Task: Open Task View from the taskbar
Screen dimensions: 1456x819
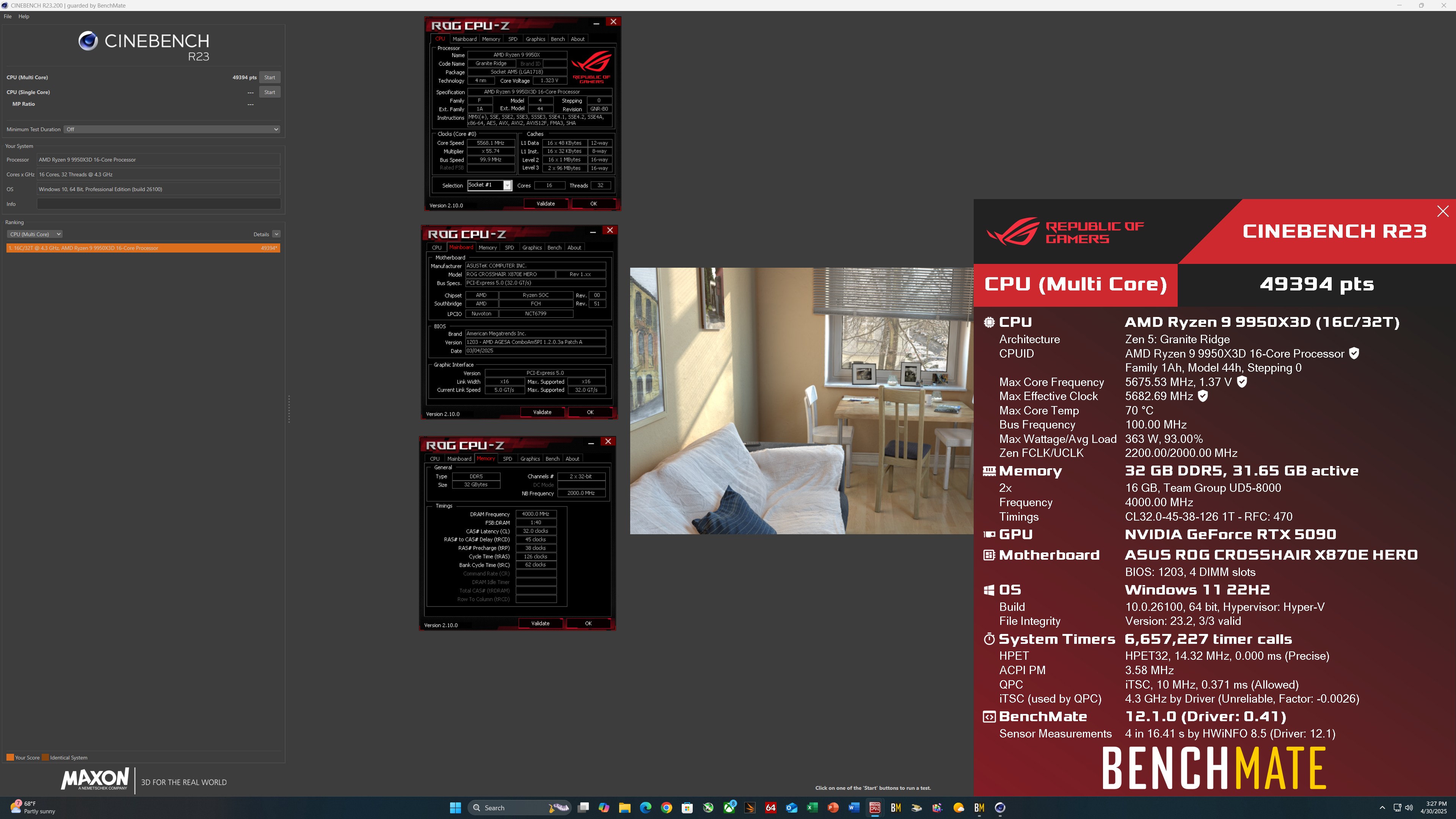Action: 584,808
